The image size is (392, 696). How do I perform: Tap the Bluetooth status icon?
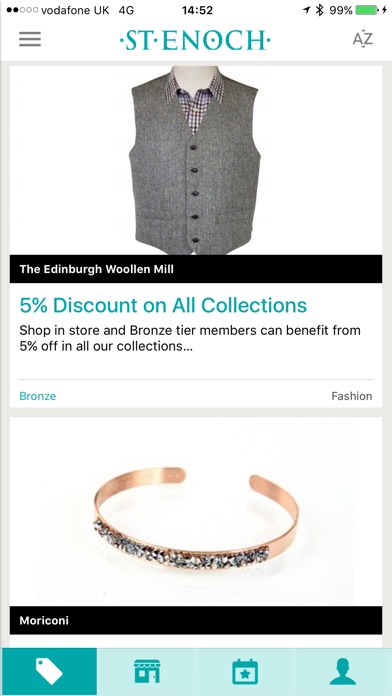(320, 10)
